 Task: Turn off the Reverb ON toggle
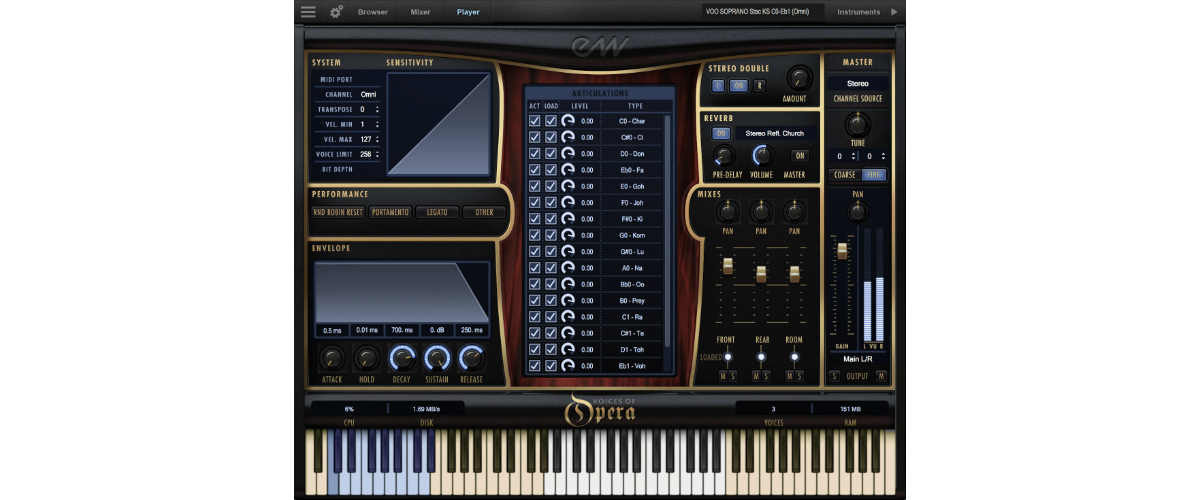[x=720, y=133]
